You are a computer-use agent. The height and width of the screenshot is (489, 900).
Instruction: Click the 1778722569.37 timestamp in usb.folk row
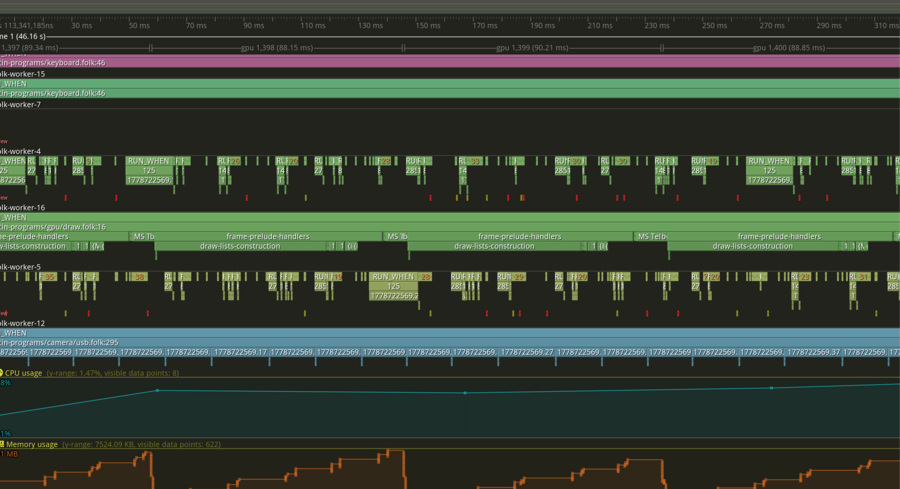click(813, 352)
